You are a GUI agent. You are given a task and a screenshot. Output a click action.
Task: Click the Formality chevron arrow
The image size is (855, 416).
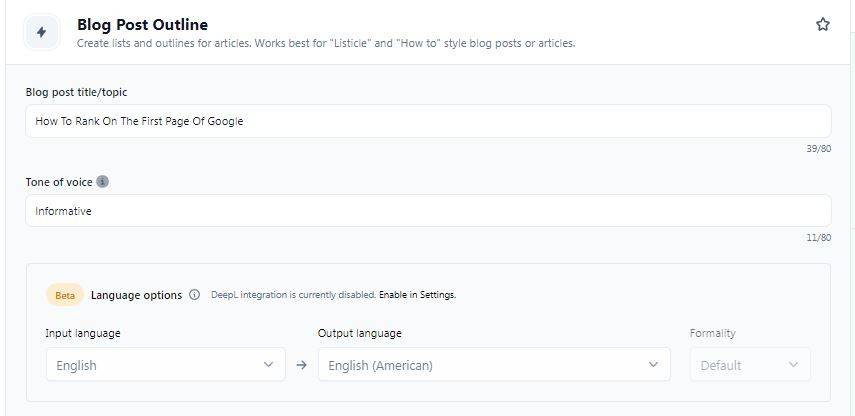[794, 364]
